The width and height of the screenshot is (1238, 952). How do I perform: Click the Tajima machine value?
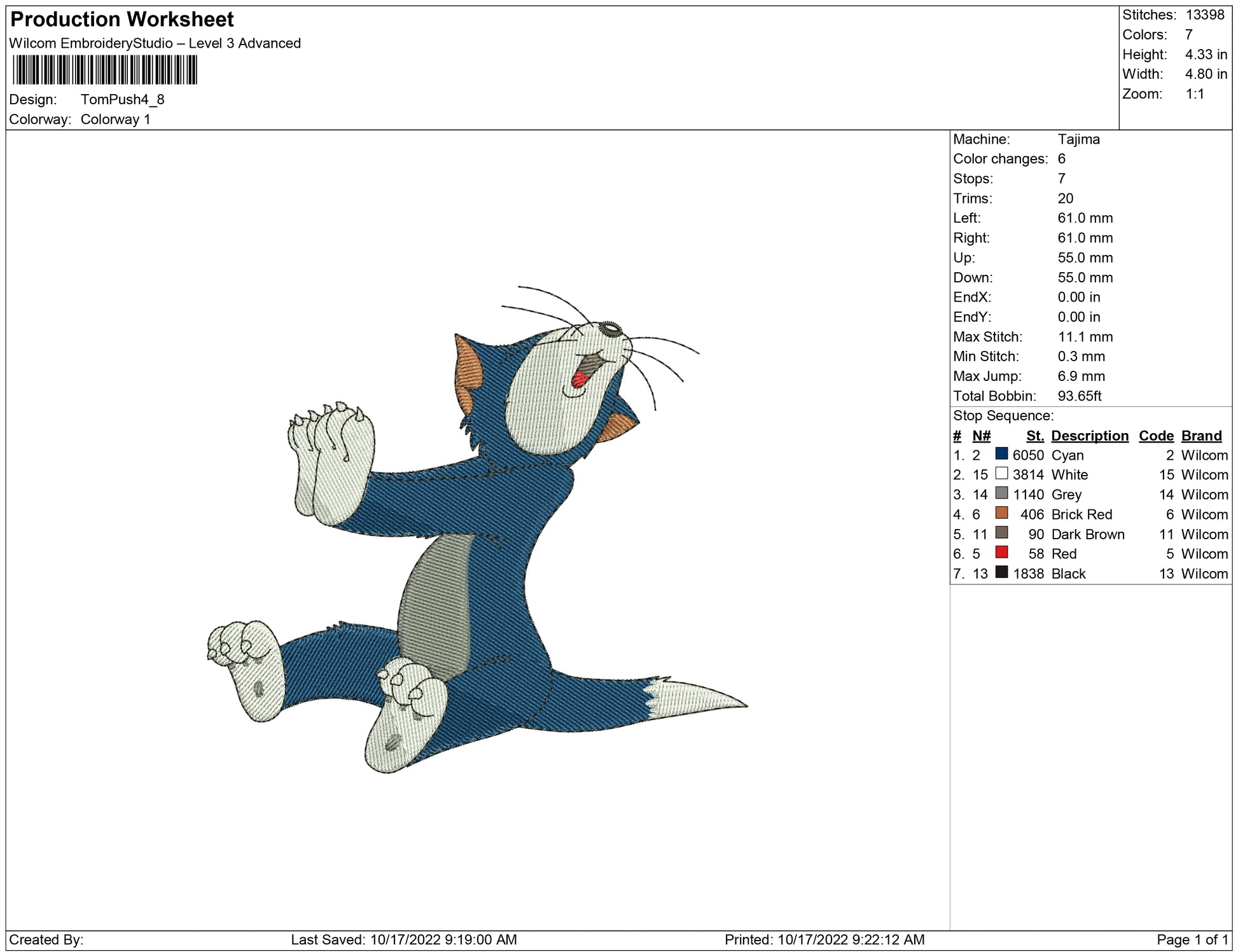[1078, 139]
